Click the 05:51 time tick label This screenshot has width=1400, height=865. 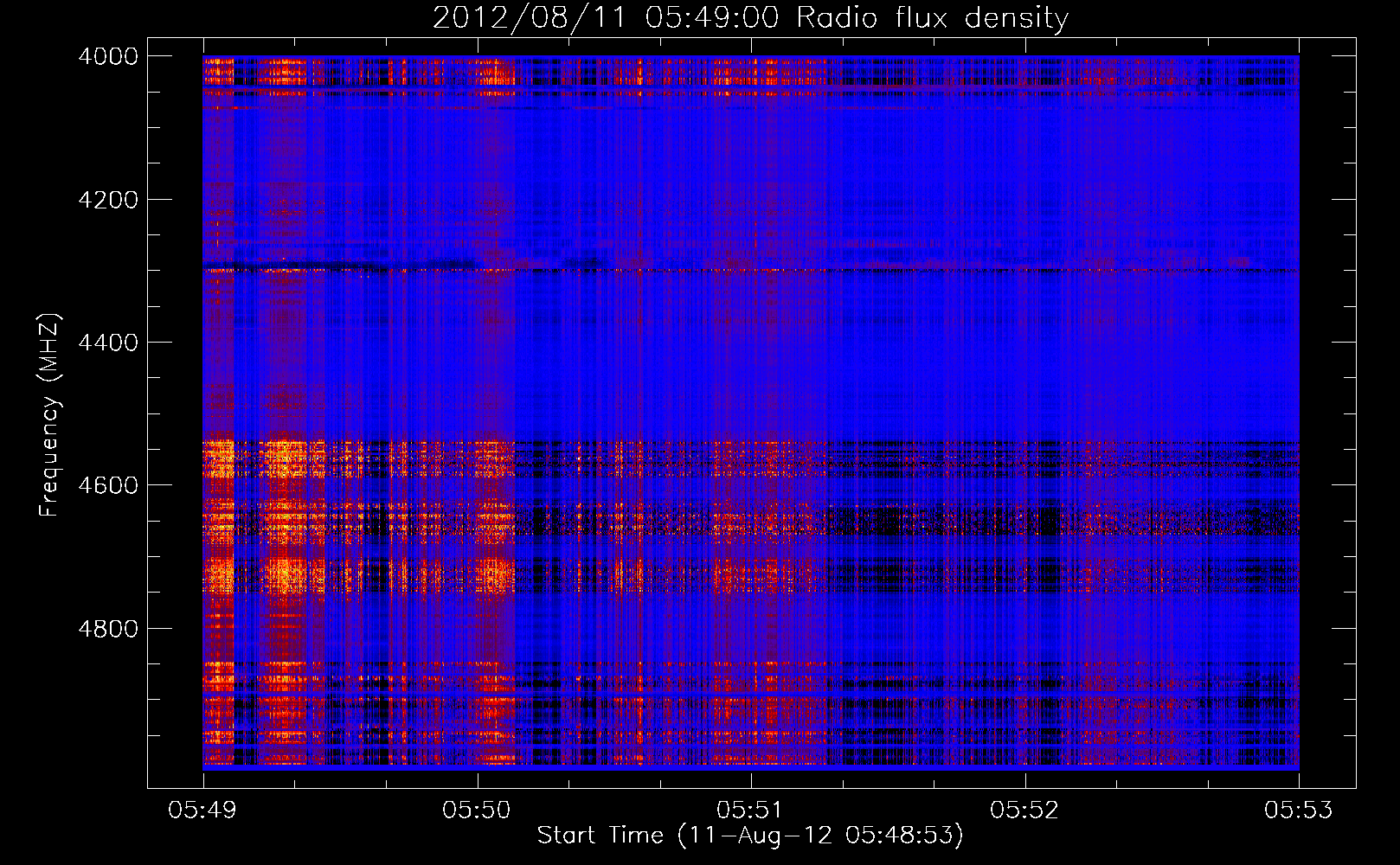click(x=751, y=811)
